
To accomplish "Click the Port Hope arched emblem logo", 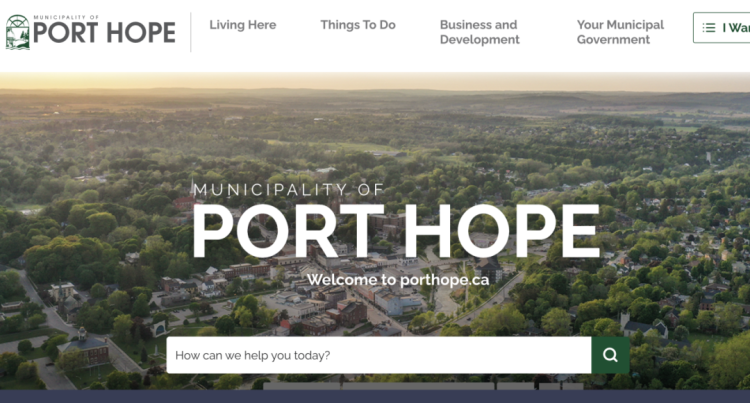I will [18, 32].
